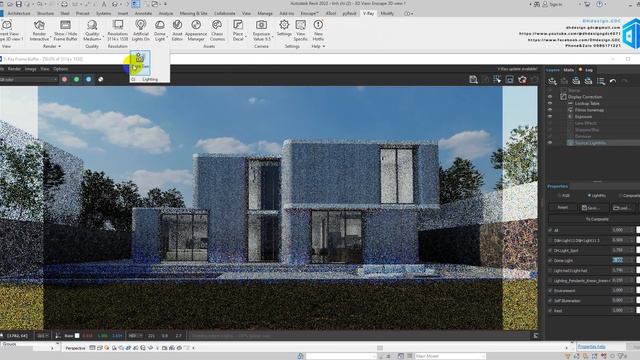Click the load layer preset icon
Viewport: 640px width, 360px height.
588,81
